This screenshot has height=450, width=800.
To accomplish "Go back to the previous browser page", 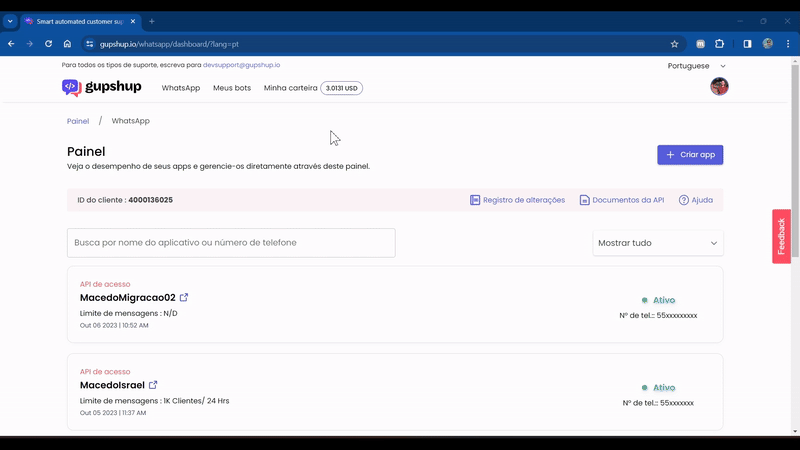I will [11, 44].
